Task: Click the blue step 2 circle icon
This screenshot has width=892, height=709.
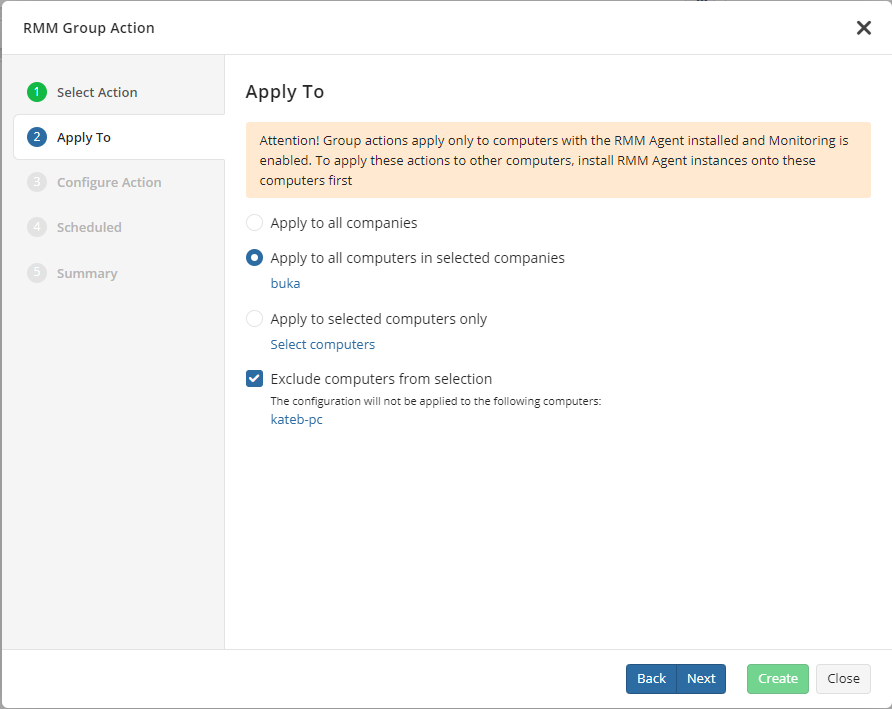Action: [37, 137]
